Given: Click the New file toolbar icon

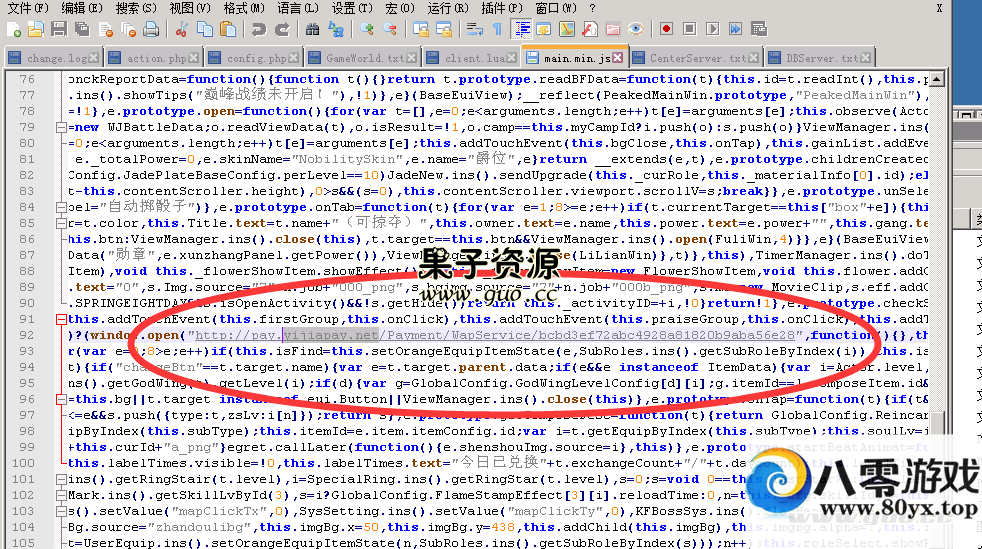Looking at the screenshot, I should [11, 29].
